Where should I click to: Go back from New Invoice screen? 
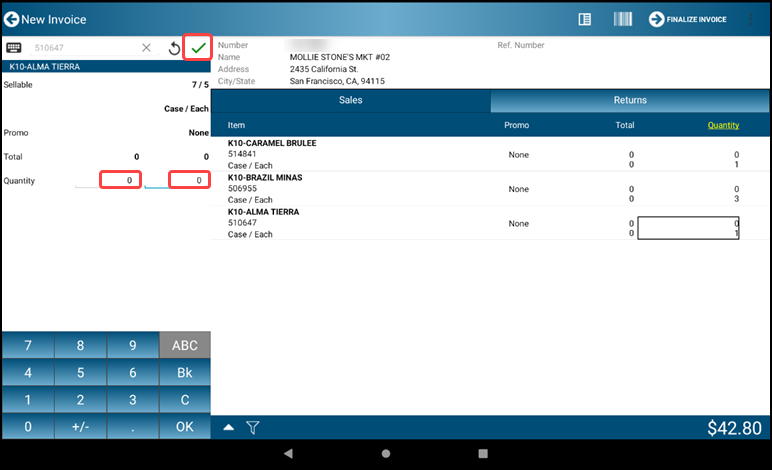pos(11,19)
